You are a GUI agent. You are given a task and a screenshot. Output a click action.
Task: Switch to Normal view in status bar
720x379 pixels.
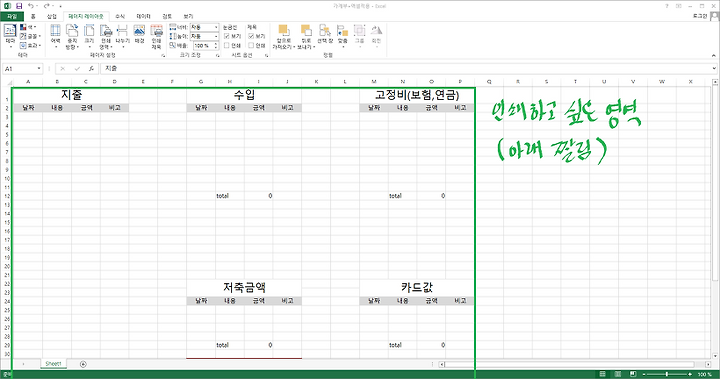coord(602,374)
